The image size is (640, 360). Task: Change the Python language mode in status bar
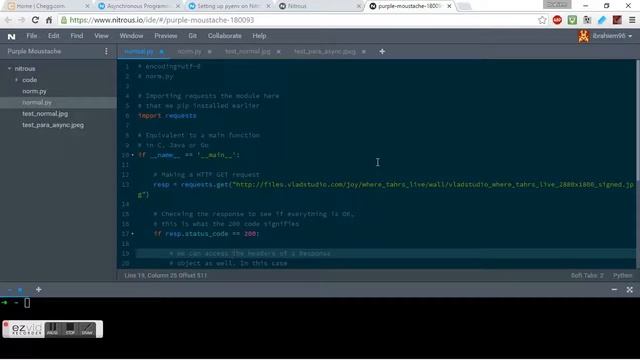point(622,276)
